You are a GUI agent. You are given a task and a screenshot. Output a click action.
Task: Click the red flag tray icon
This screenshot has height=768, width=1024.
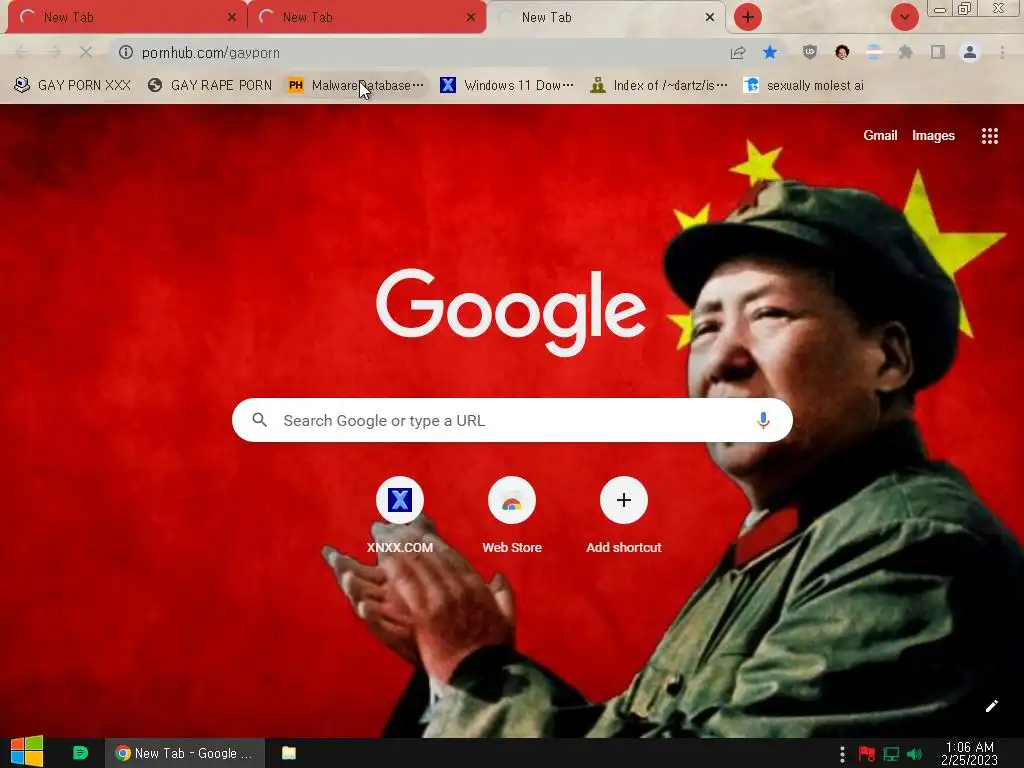click(867, 754)
